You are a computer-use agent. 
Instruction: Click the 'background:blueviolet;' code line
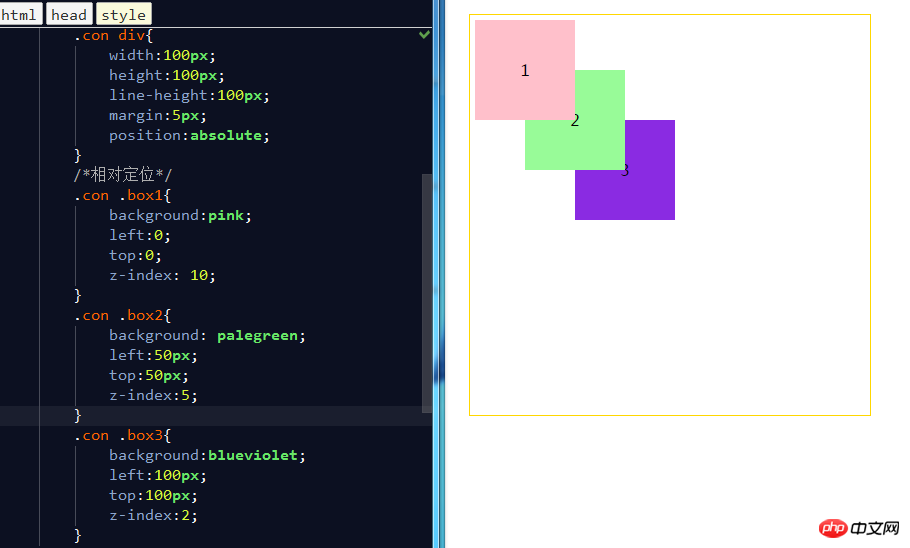(207, 455)
